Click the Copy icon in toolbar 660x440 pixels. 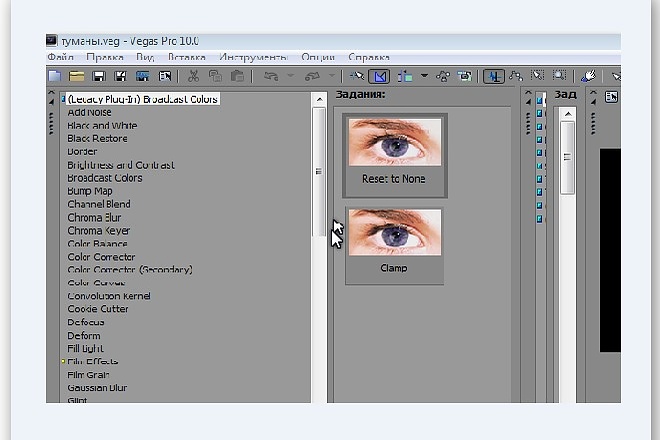(216, 76)
